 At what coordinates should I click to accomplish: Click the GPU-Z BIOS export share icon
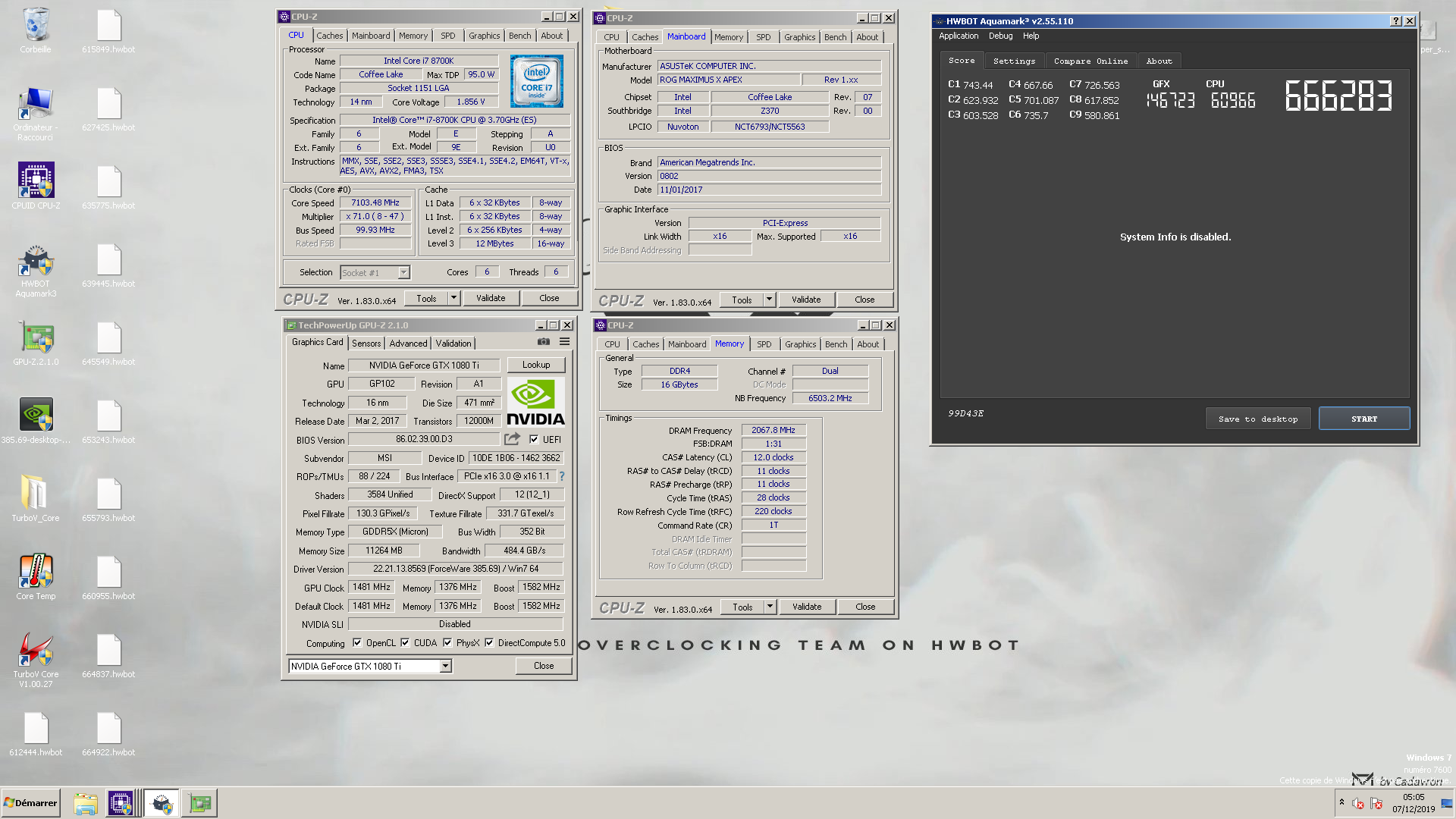coord(513,439)
